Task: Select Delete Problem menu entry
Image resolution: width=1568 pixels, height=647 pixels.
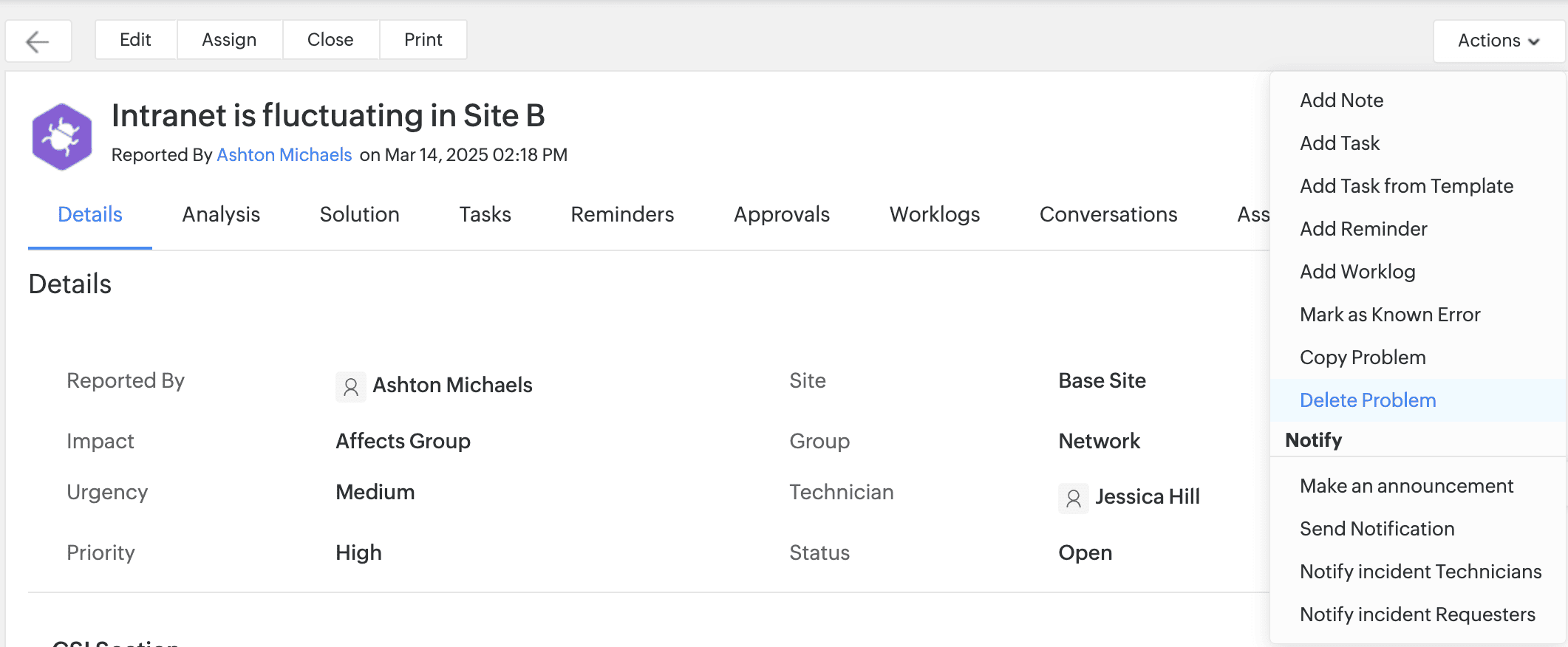Action: (1368, 400)
